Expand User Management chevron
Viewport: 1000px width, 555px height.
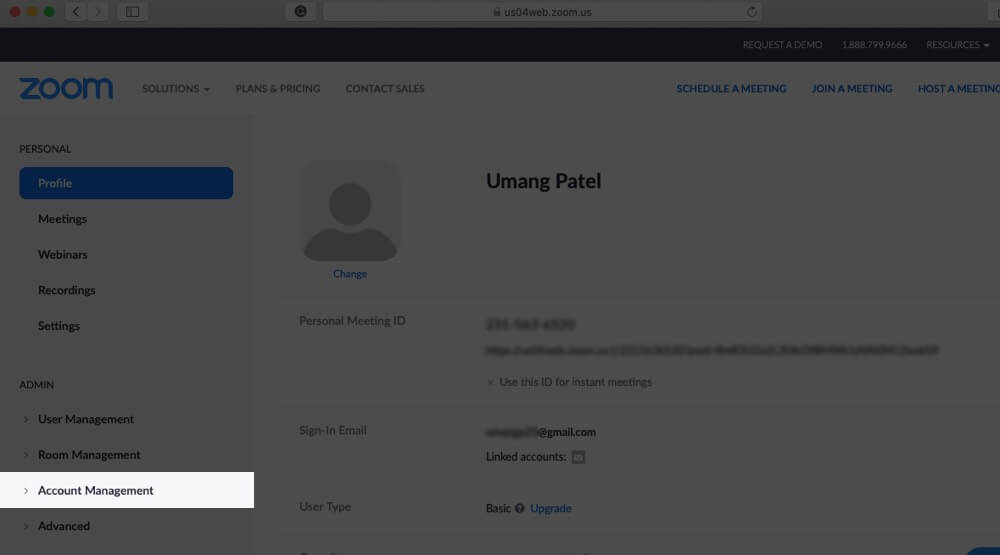26,420
